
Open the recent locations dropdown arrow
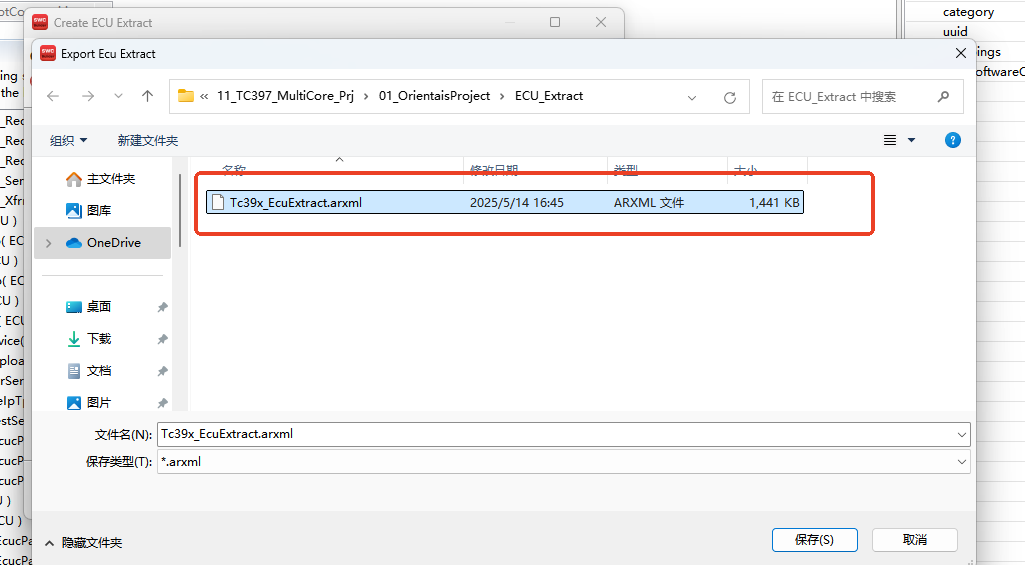[x=118, y=96]
